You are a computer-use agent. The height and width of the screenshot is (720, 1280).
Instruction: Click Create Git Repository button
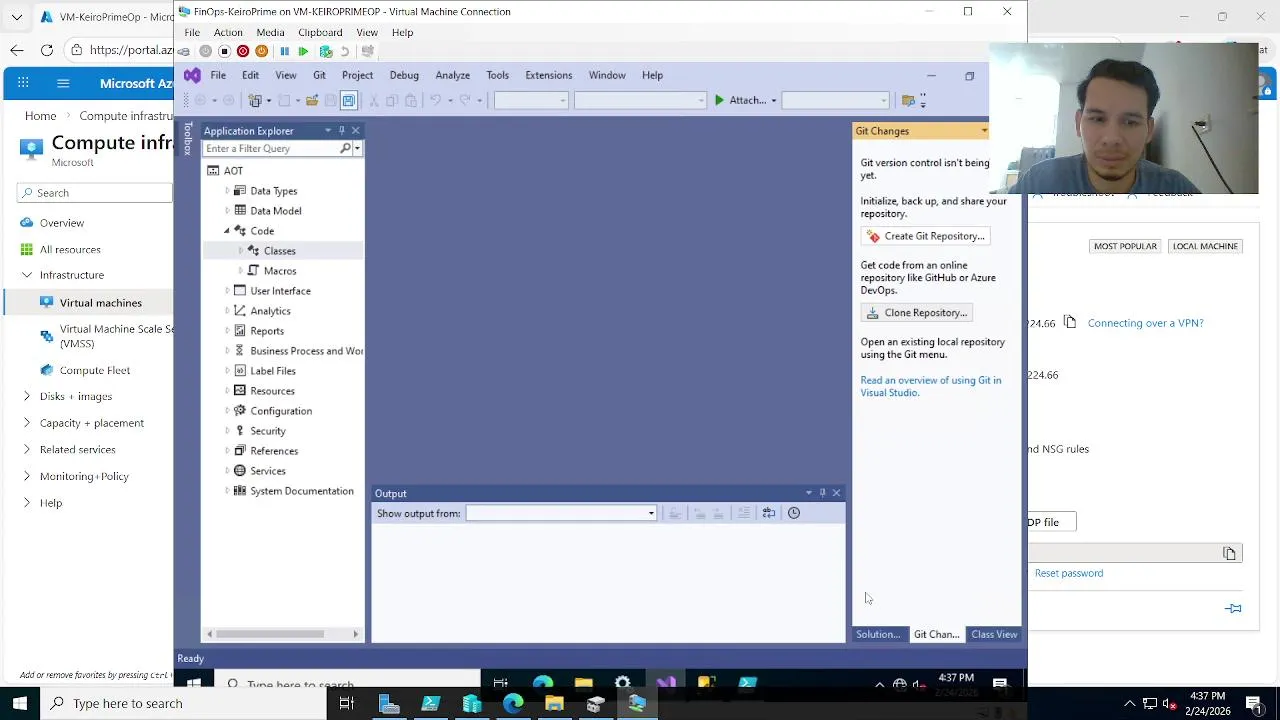[x=926, y=236]
